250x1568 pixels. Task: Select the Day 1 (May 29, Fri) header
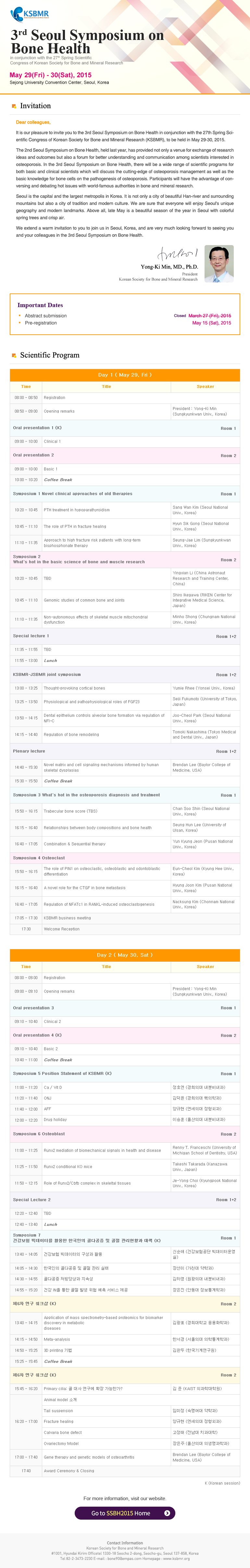(x=125, y=375)
